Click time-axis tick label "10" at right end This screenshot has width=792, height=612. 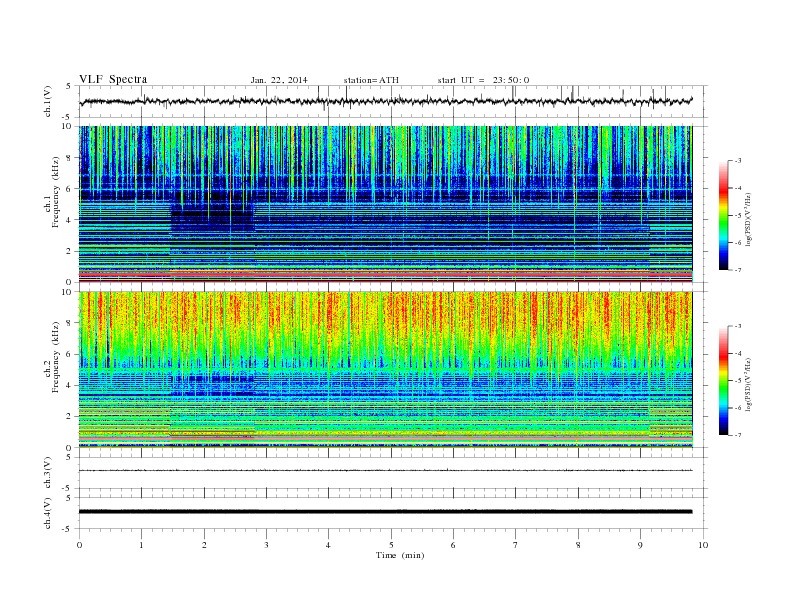point(703,545)
